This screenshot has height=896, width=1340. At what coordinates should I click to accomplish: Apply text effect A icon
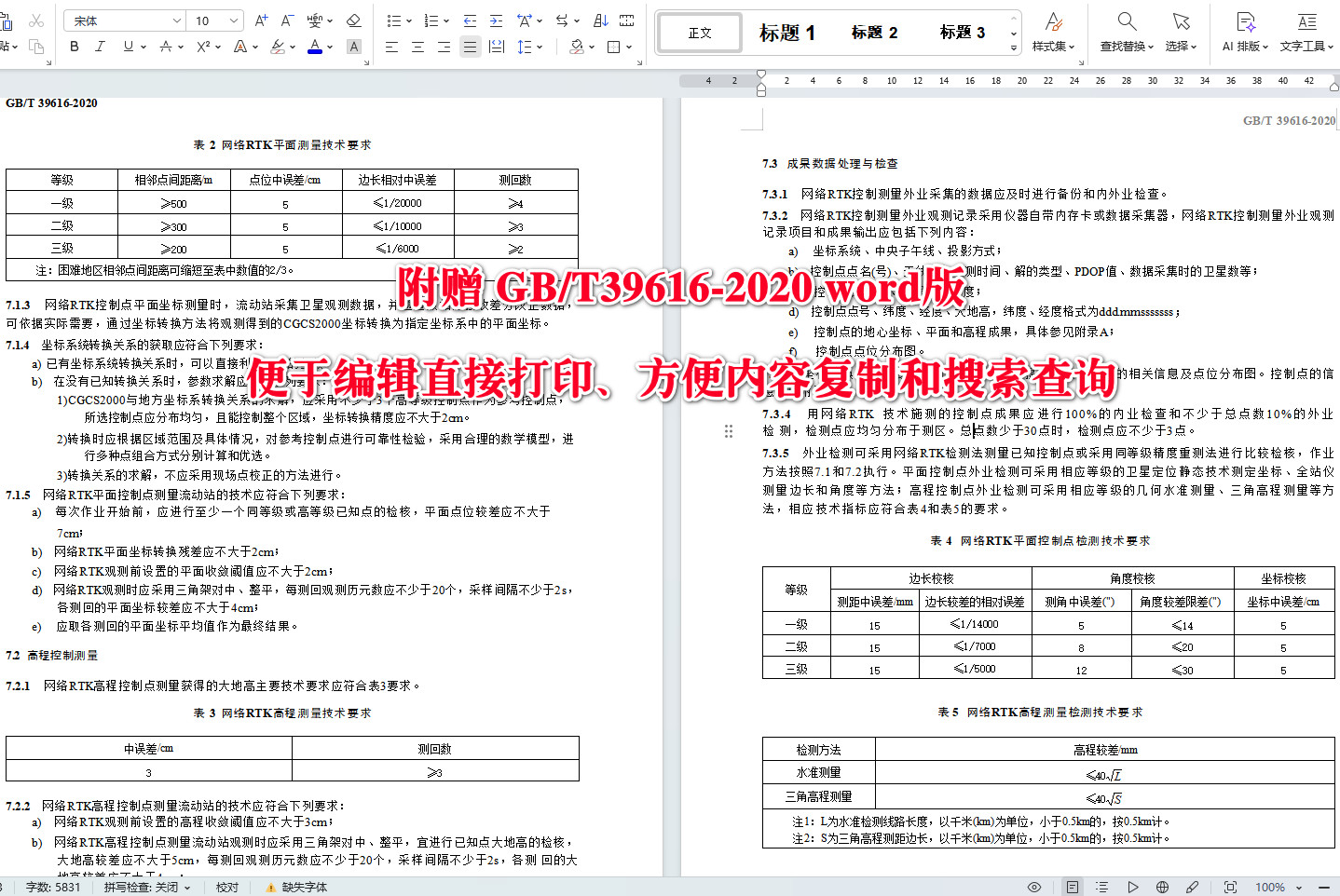239,46
